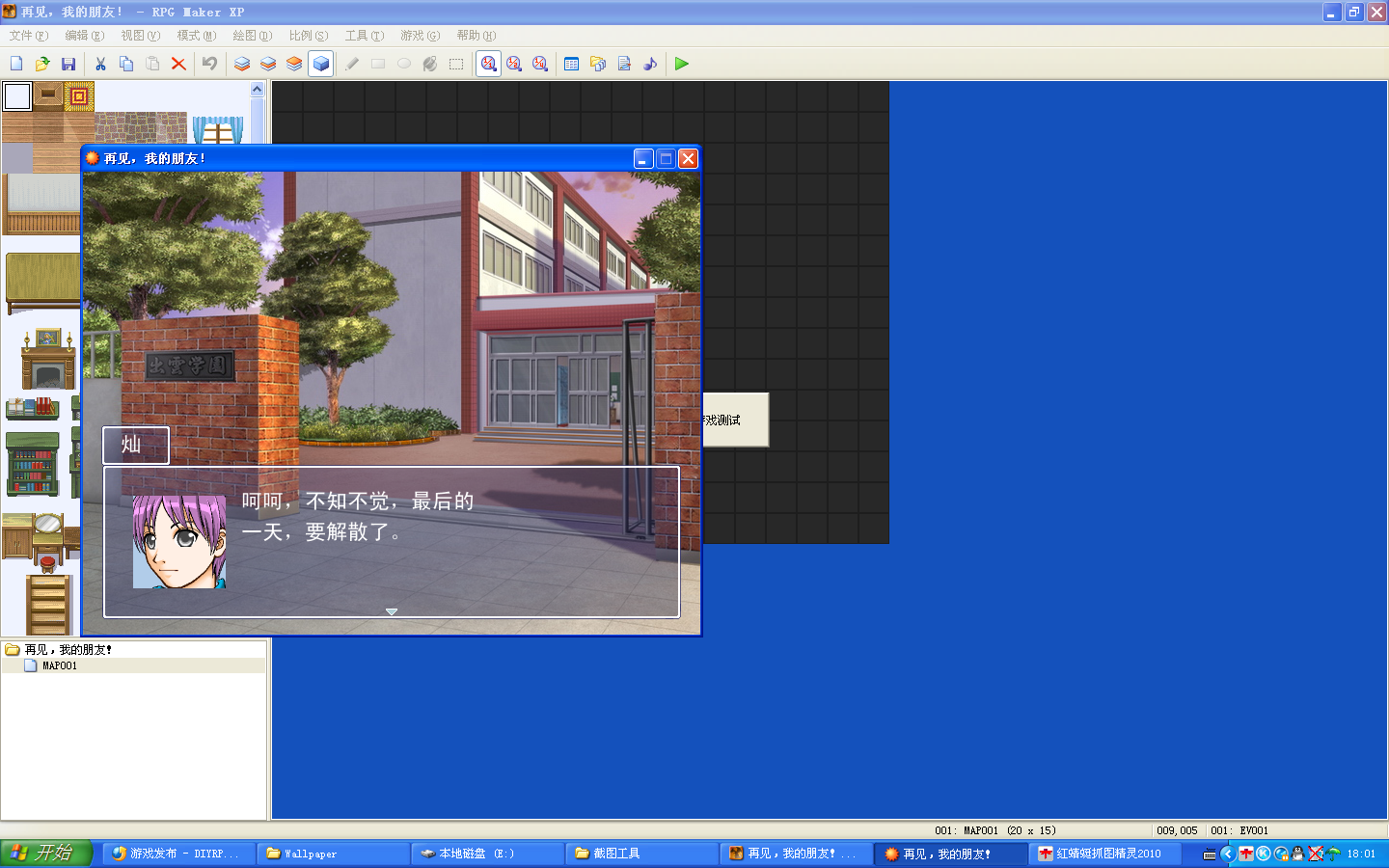Select the green bed tile in tileset
This screenshot has height=868, width=1389.
[42, 284]
